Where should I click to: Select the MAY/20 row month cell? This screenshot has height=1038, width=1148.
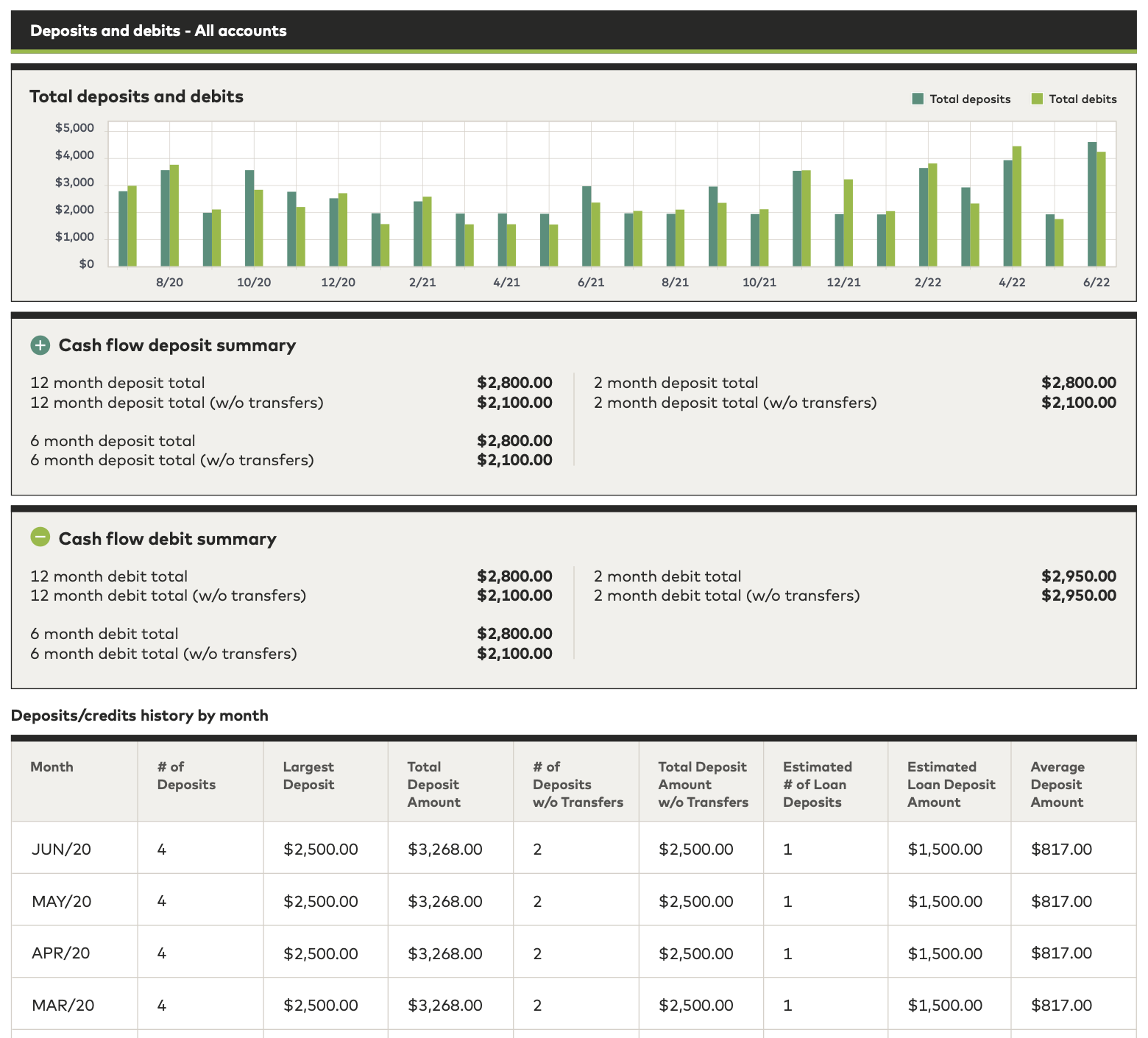61,902
